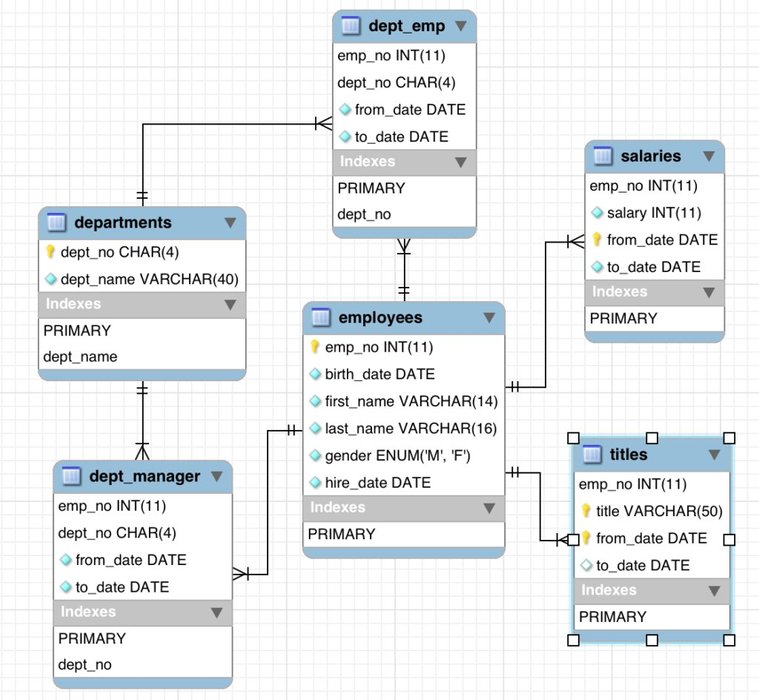The image size is (759, 700).
Task: Collapse the Indexes section of titles
Action: click(714, 591)
